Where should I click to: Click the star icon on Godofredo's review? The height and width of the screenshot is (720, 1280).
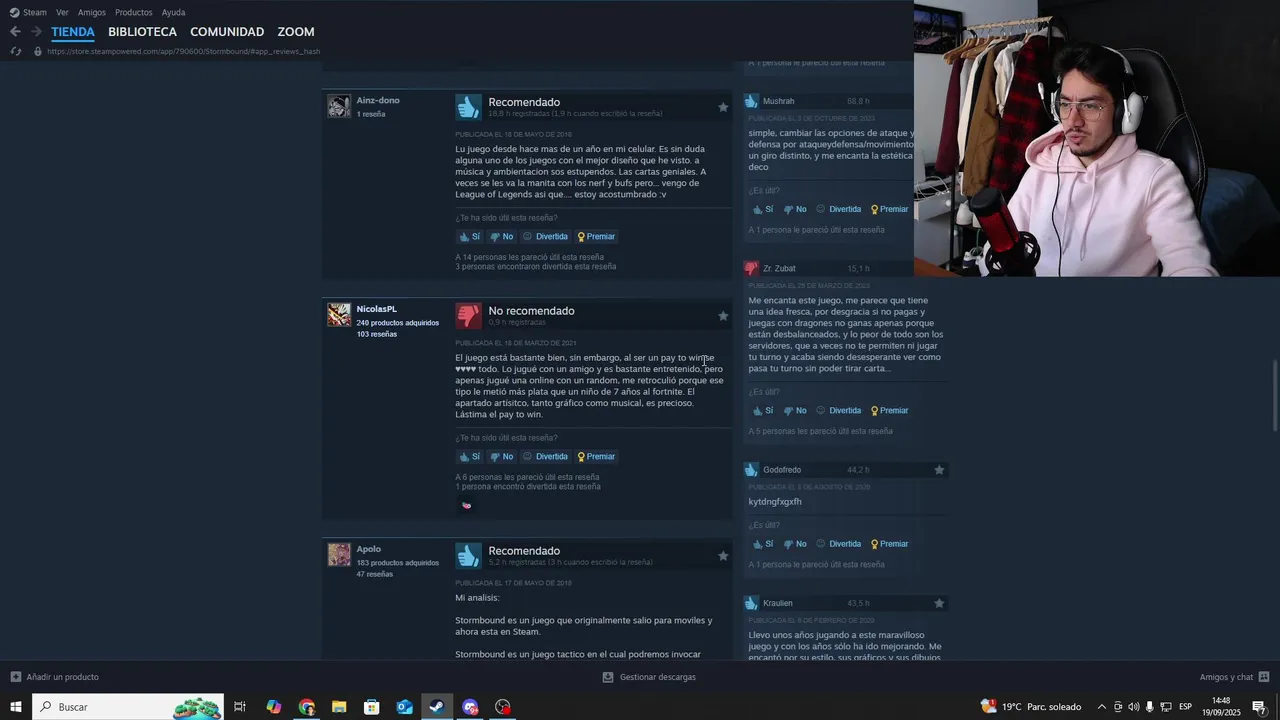click(x=939, y=470)
